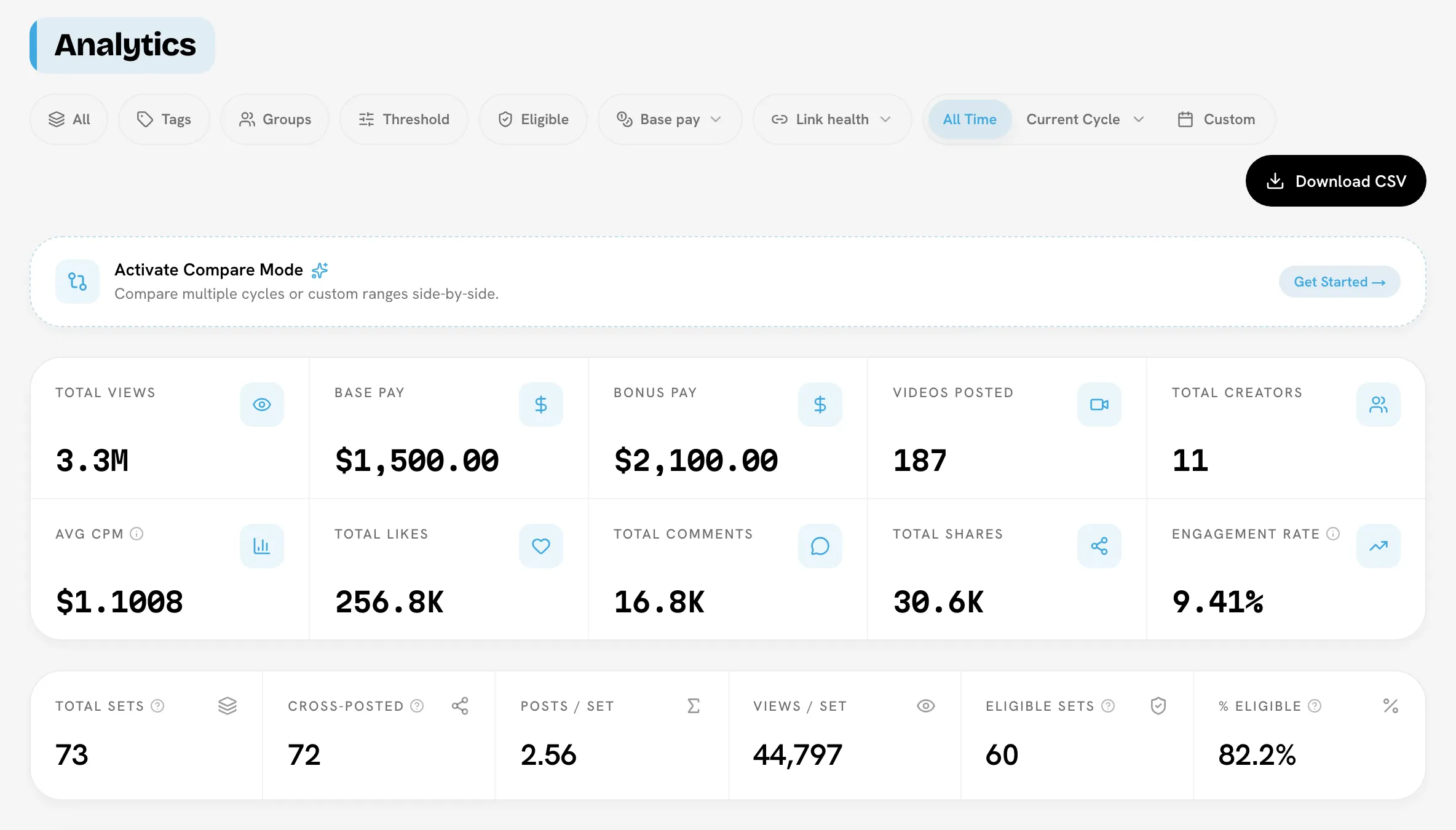The height and width of the screenshot is (830, 1456).
Task: Click the Total Shares share icon
Action: click(1099, 546)
